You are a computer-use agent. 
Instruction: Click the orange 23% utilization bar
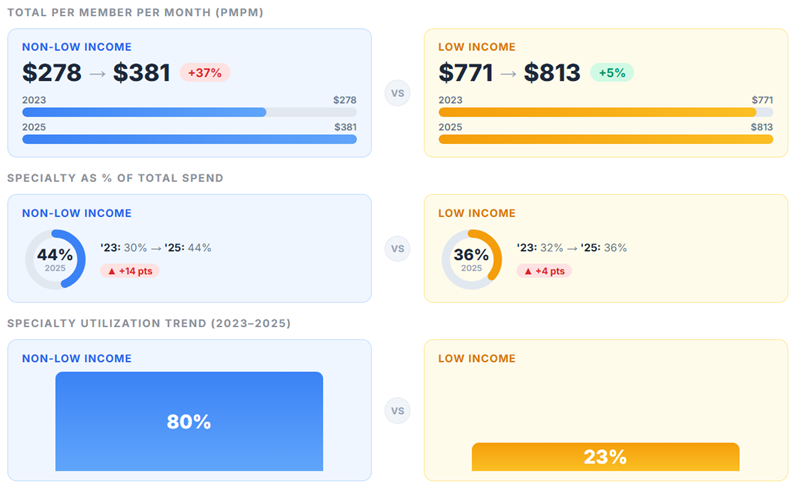pyautogui.click(x=605, y=457)
